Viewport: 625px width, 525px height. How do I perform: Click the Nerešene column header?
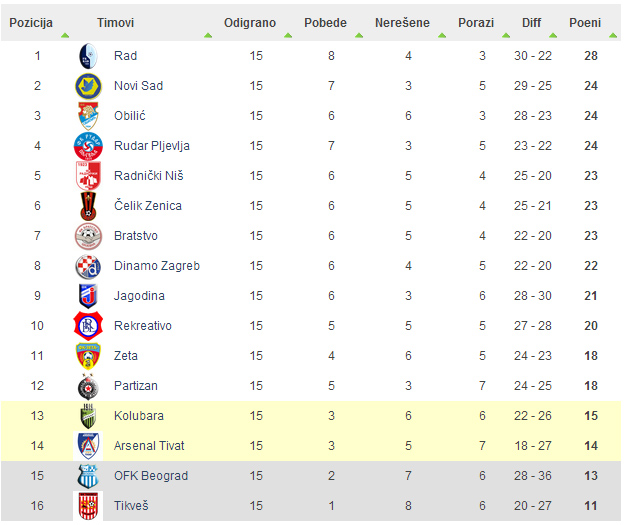pos(402,23)
